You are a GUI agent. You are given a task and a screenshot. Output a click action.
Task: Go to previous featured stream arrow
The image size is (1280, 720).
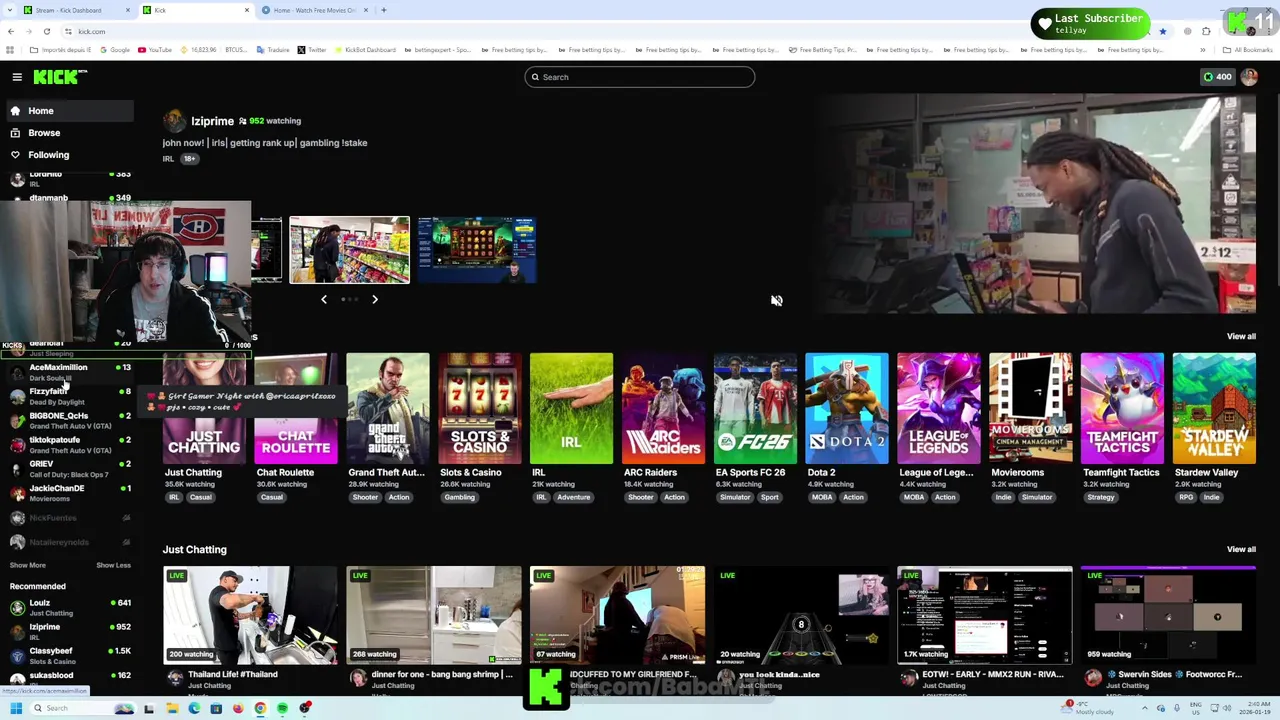click(x=323, y=299)
